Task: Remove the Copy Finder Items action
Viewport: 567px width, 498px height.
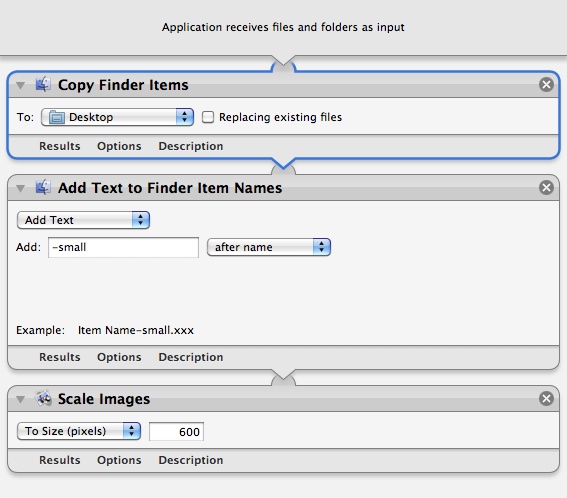Action: [546, 85]
